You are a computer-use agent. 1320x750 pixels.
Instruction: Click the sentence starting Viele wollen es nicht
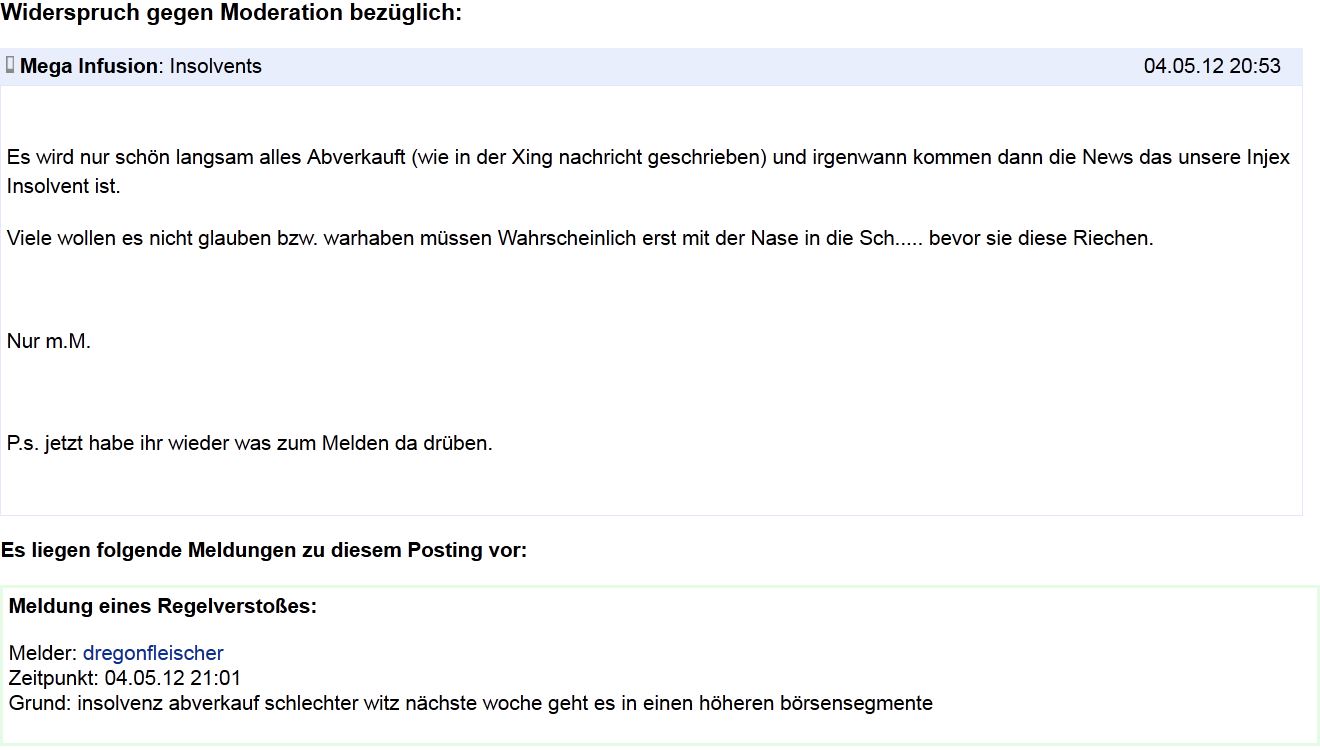pos(580,238)
